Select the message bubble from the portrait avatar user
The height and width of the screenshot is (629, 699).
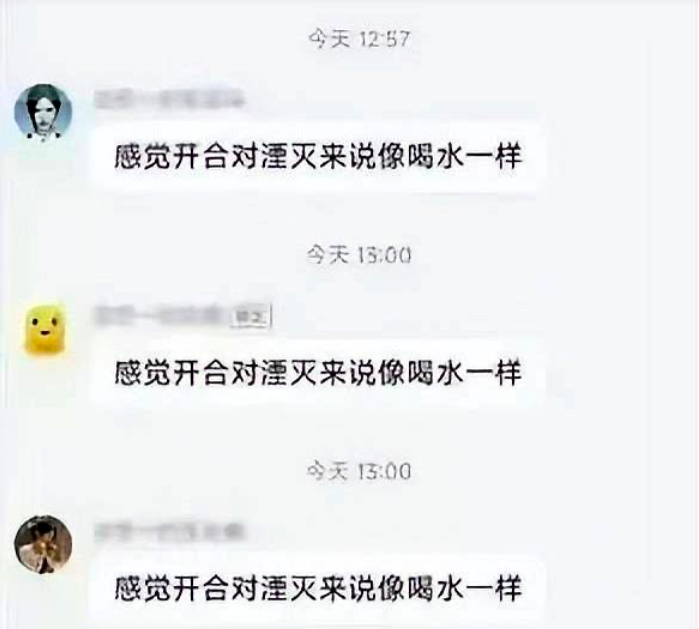(x=318, y=158)
